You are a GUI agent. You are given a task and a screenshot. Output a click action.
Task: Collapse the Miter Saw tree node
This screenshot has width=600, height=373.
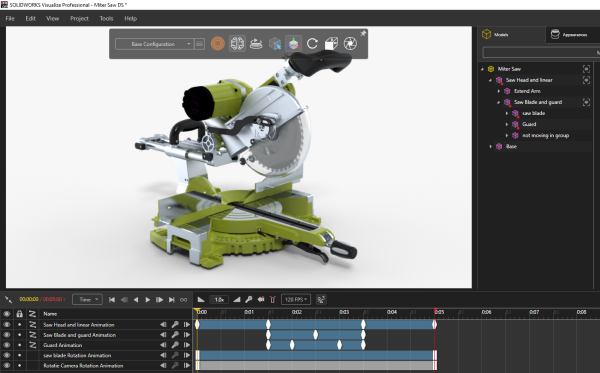coord(482,69)
